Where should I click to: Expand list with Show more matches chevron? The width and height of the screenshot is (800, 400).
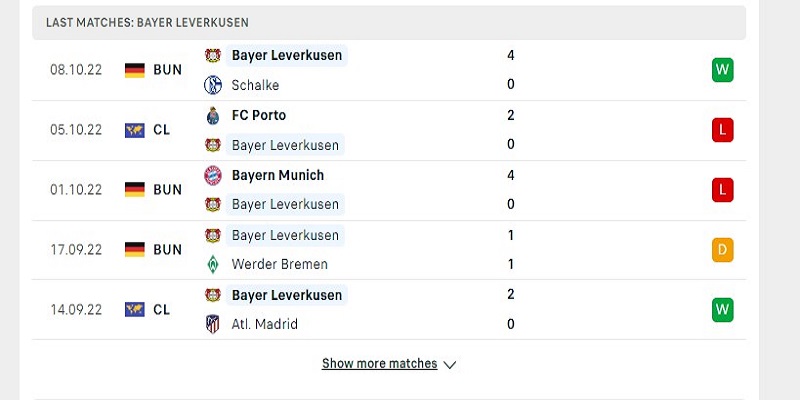click(449, 365)
